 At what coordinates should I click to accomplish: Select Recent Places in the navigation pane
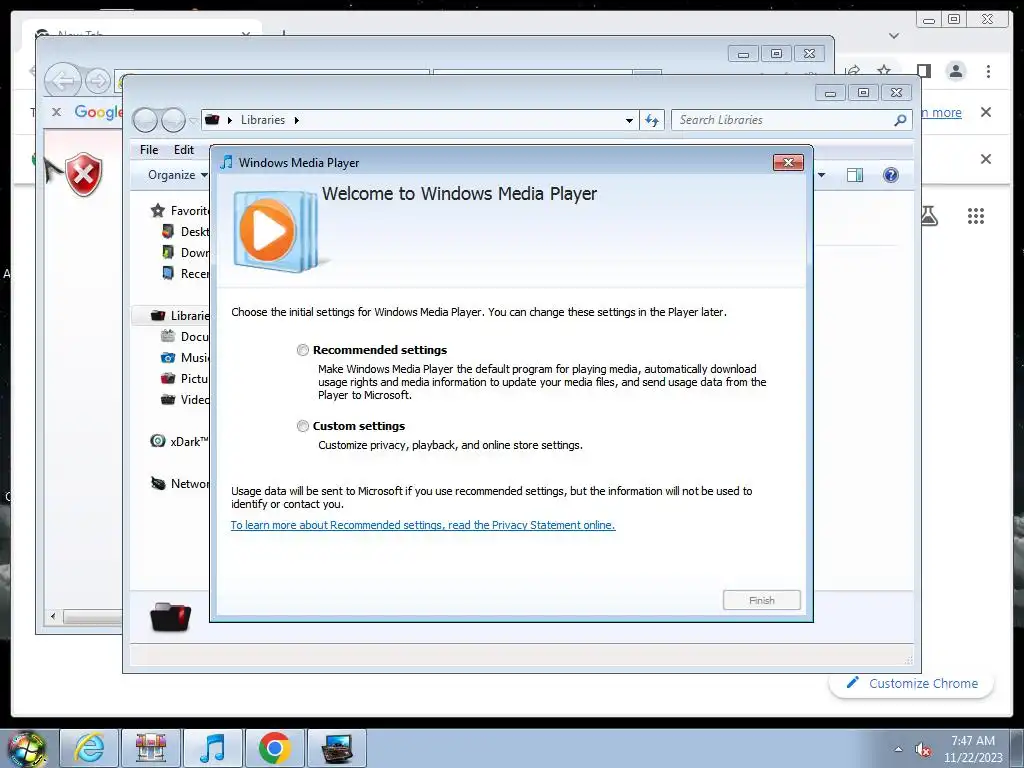[x=185, y=273]
